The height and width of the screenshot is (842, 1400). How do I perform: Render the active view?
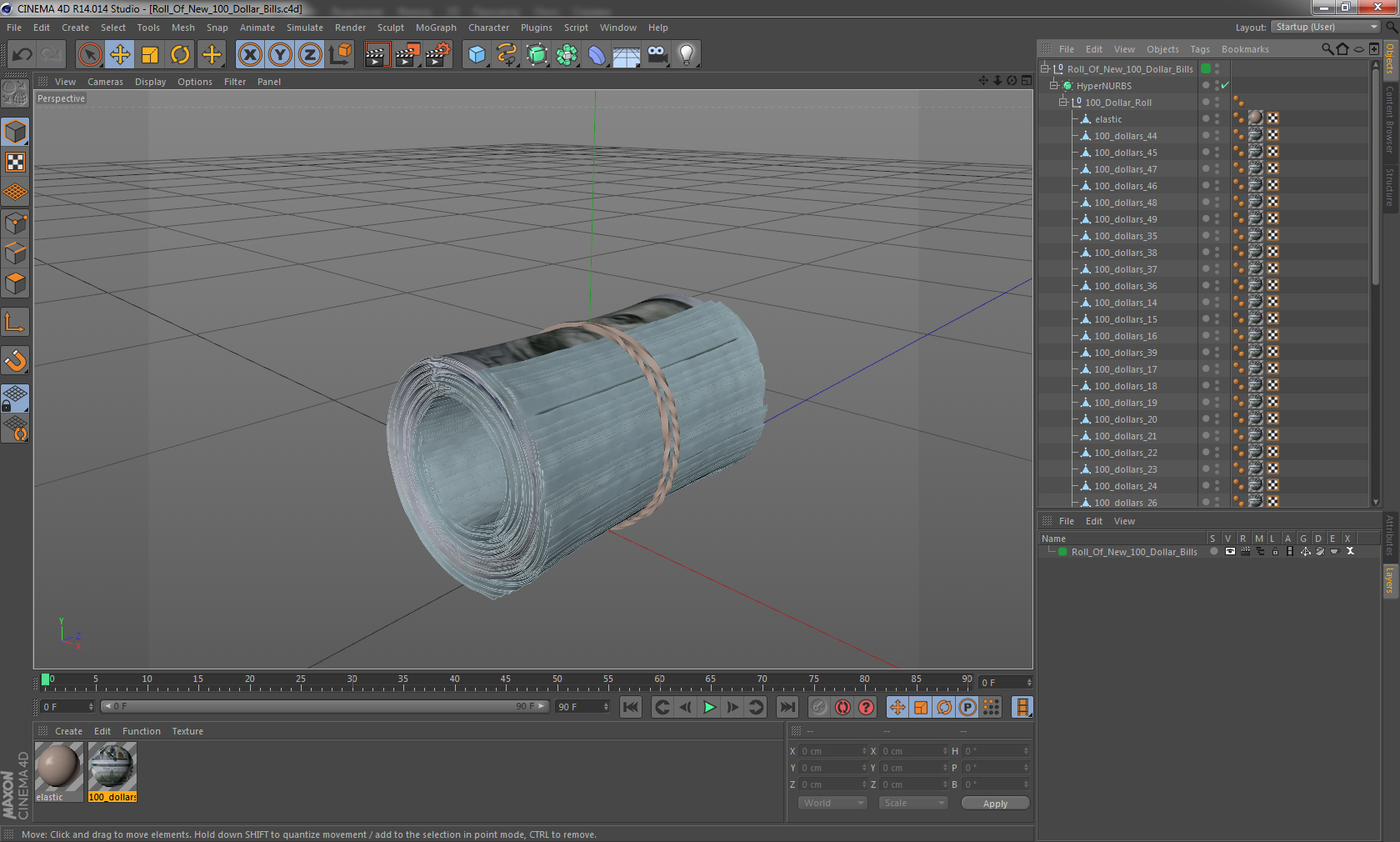377,55
